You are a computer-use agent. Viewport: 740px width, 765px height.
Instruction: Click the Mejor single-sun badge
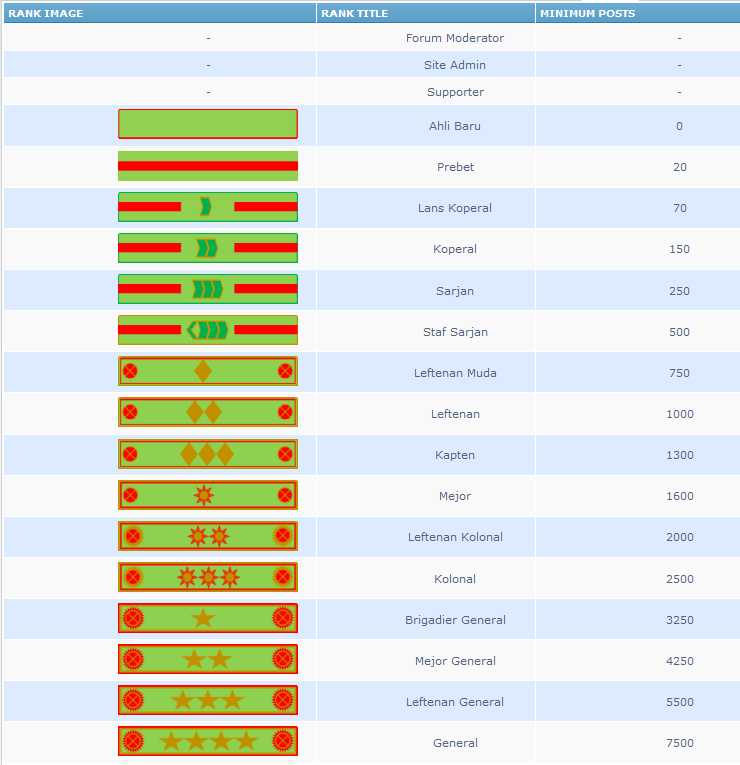[208, 495]
